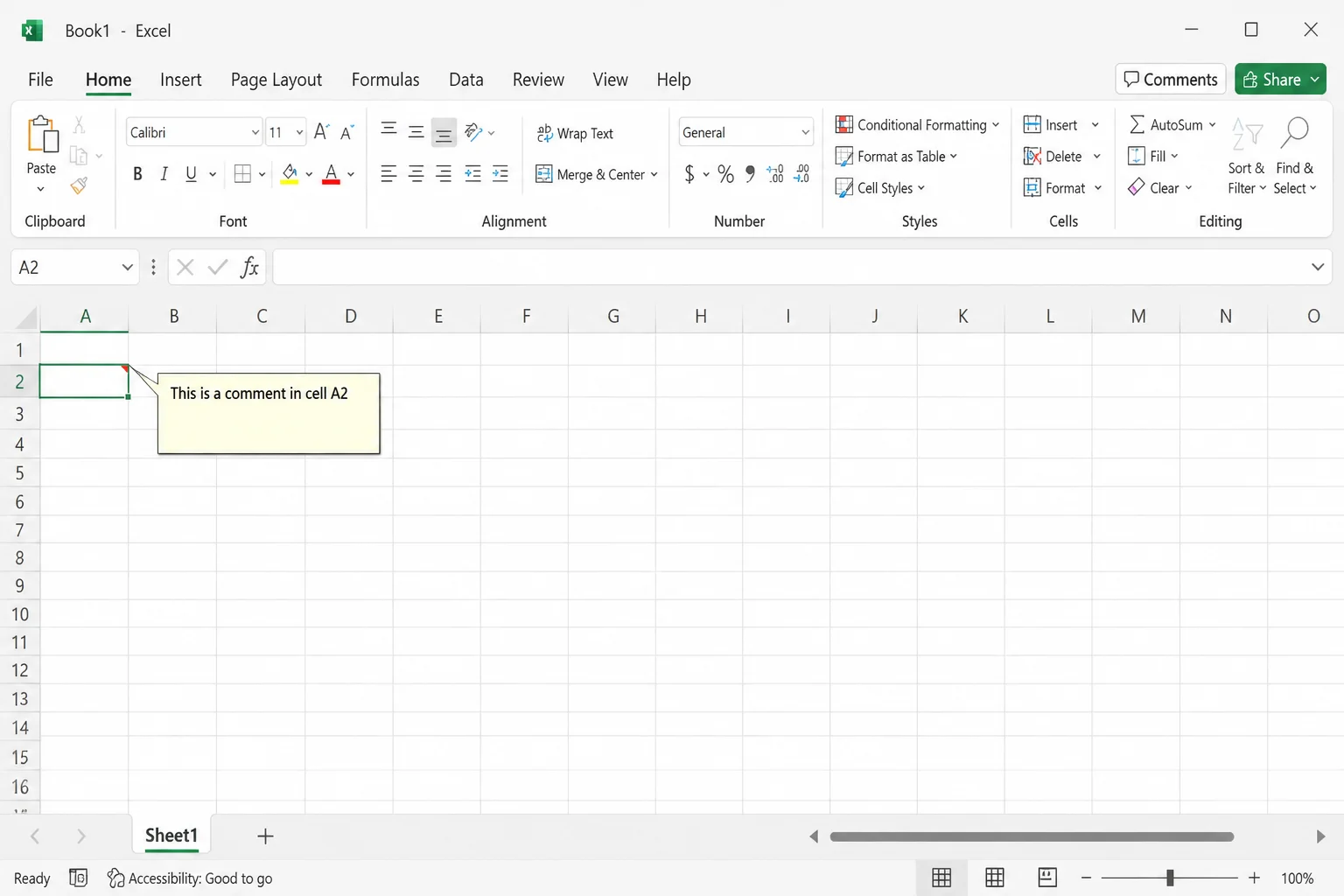Image resolution: width=1344 pixels, height=896 pixels.
Task: Switch to Page Layout tab
Action: (x=276, y=80)
